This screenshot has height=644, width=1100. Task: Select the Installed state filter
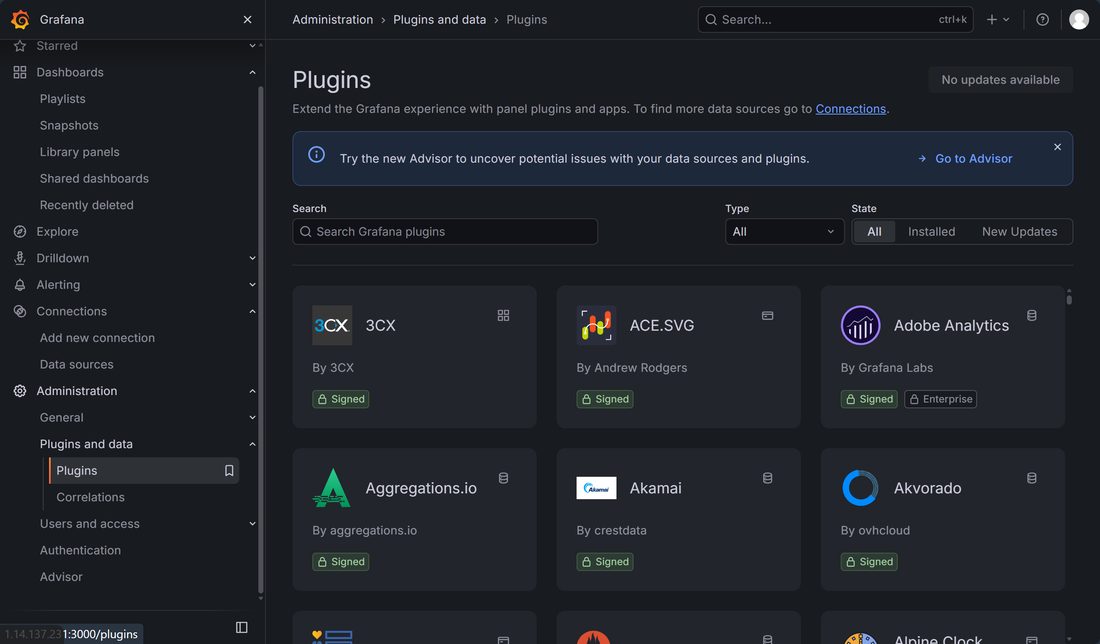931,232
